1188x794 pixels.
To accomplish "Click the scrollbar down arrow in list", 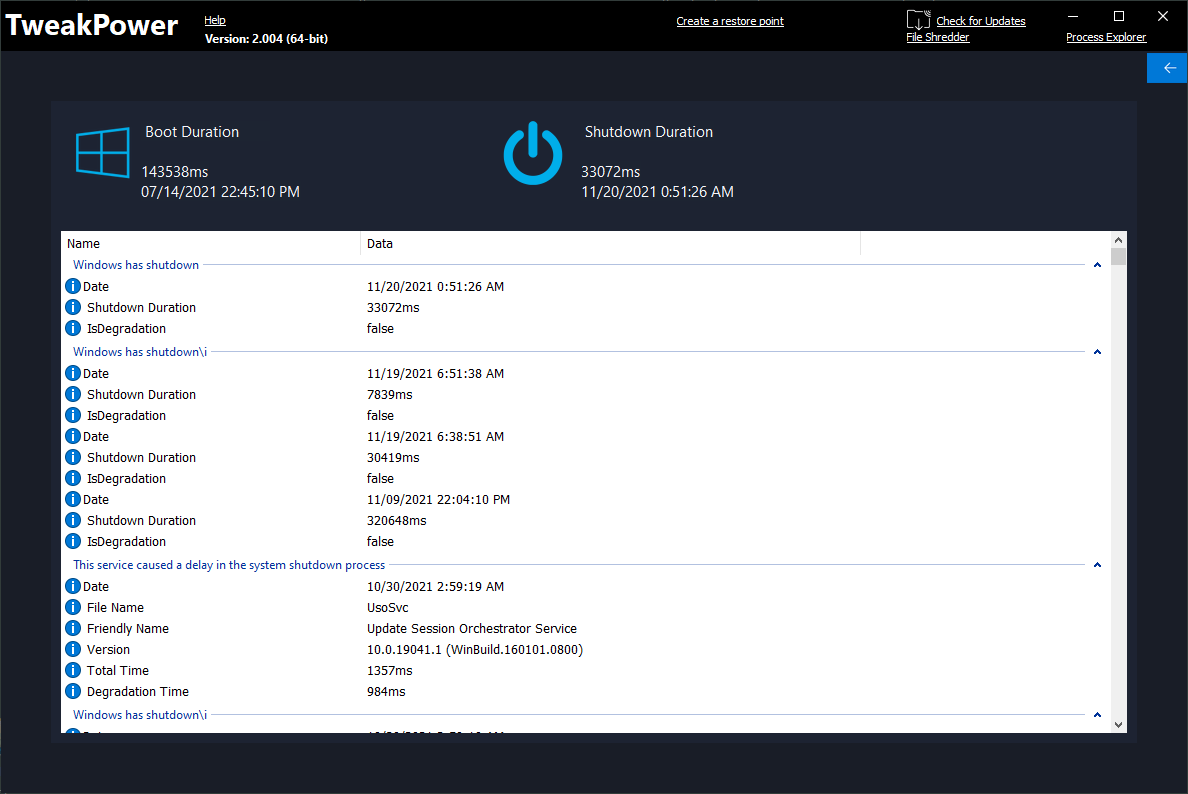I will 1118,724.
